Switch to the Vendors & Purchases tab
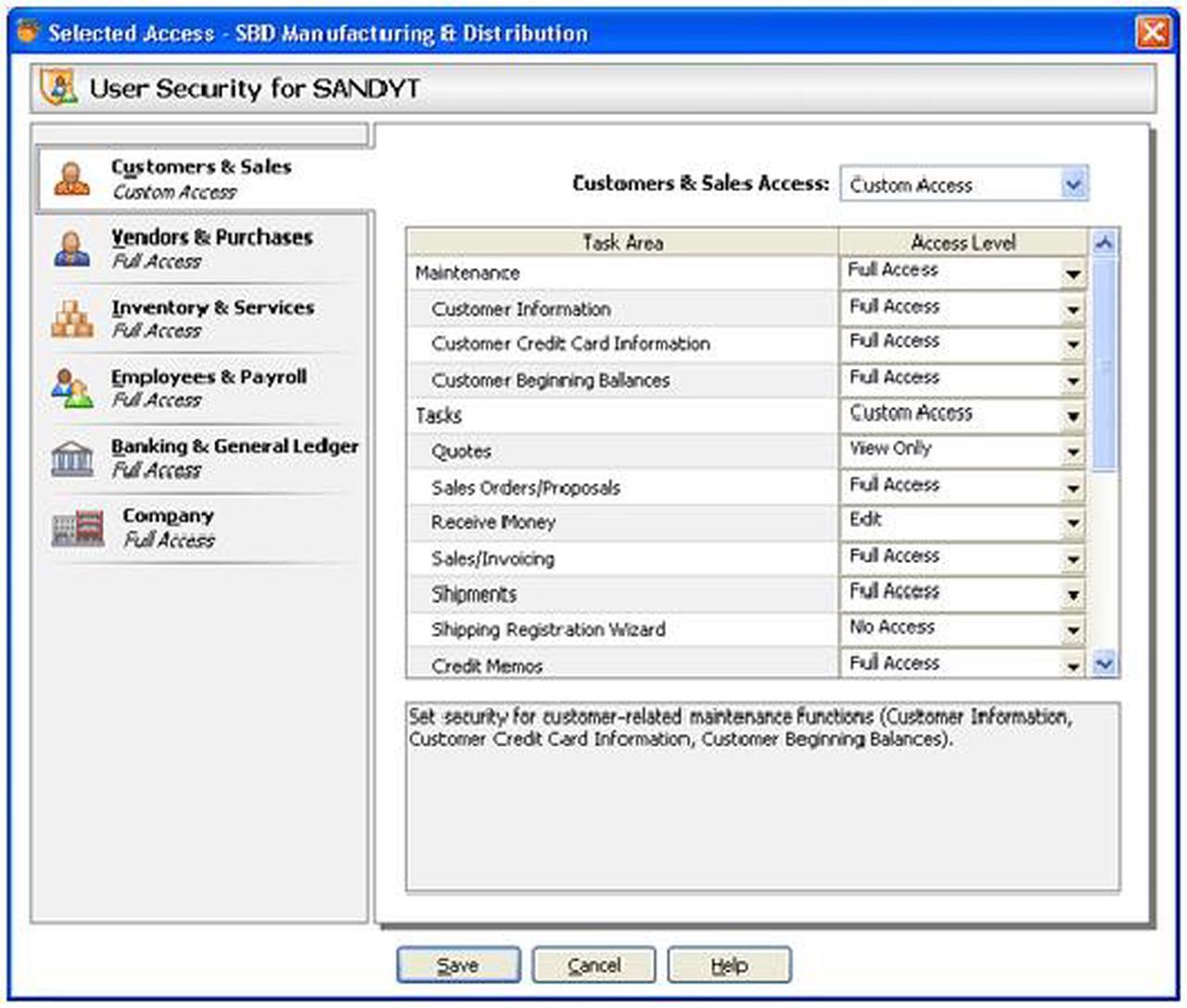 201,249
